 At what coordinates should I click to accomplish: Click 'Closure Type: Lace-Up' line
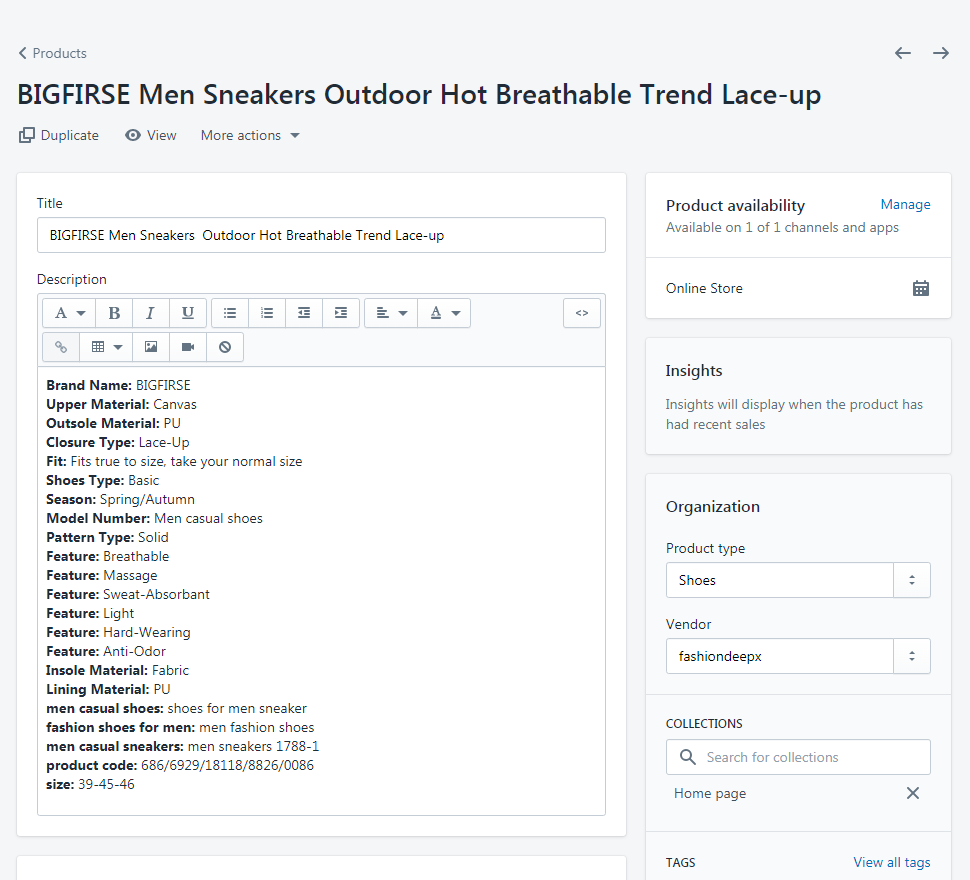point(118,442)
